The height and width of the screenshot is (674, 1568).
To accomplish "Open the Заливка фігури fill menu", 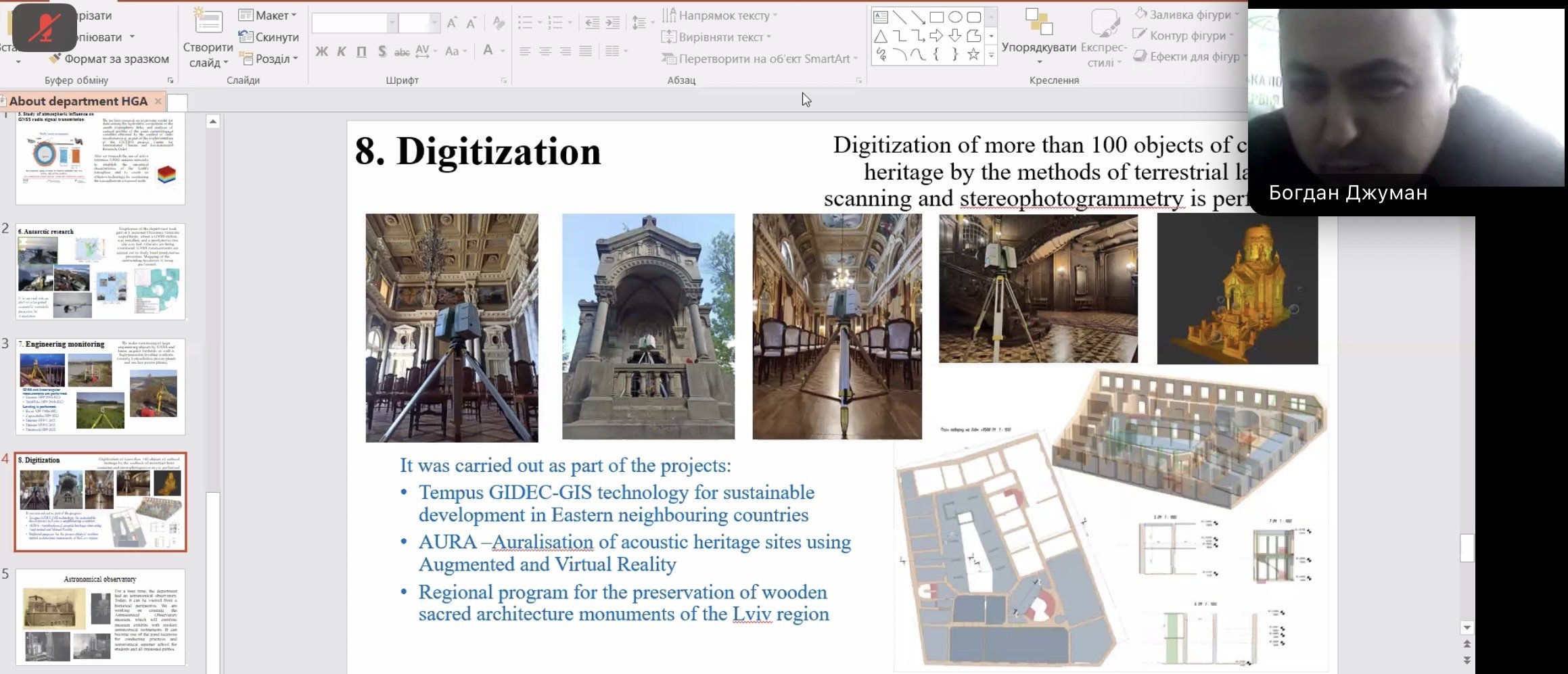I will (1188, 14).
